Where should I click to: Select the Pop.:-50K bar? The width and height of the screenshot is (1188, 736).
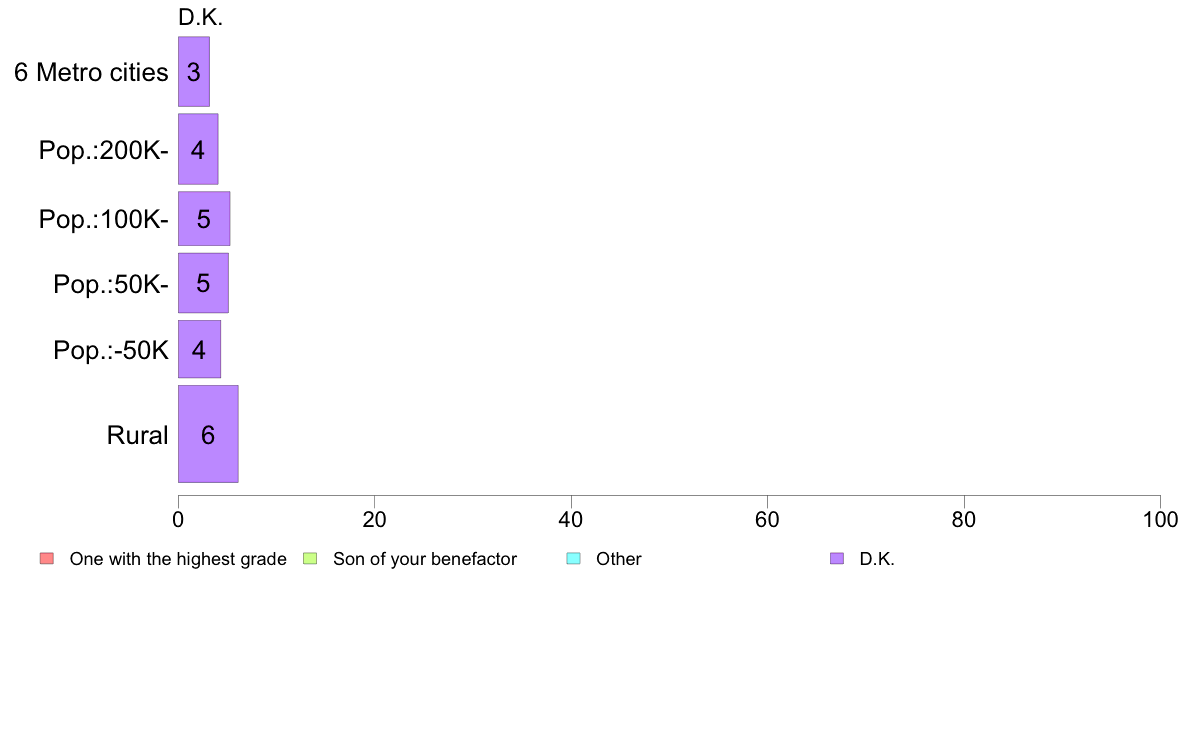coord(199,349)
